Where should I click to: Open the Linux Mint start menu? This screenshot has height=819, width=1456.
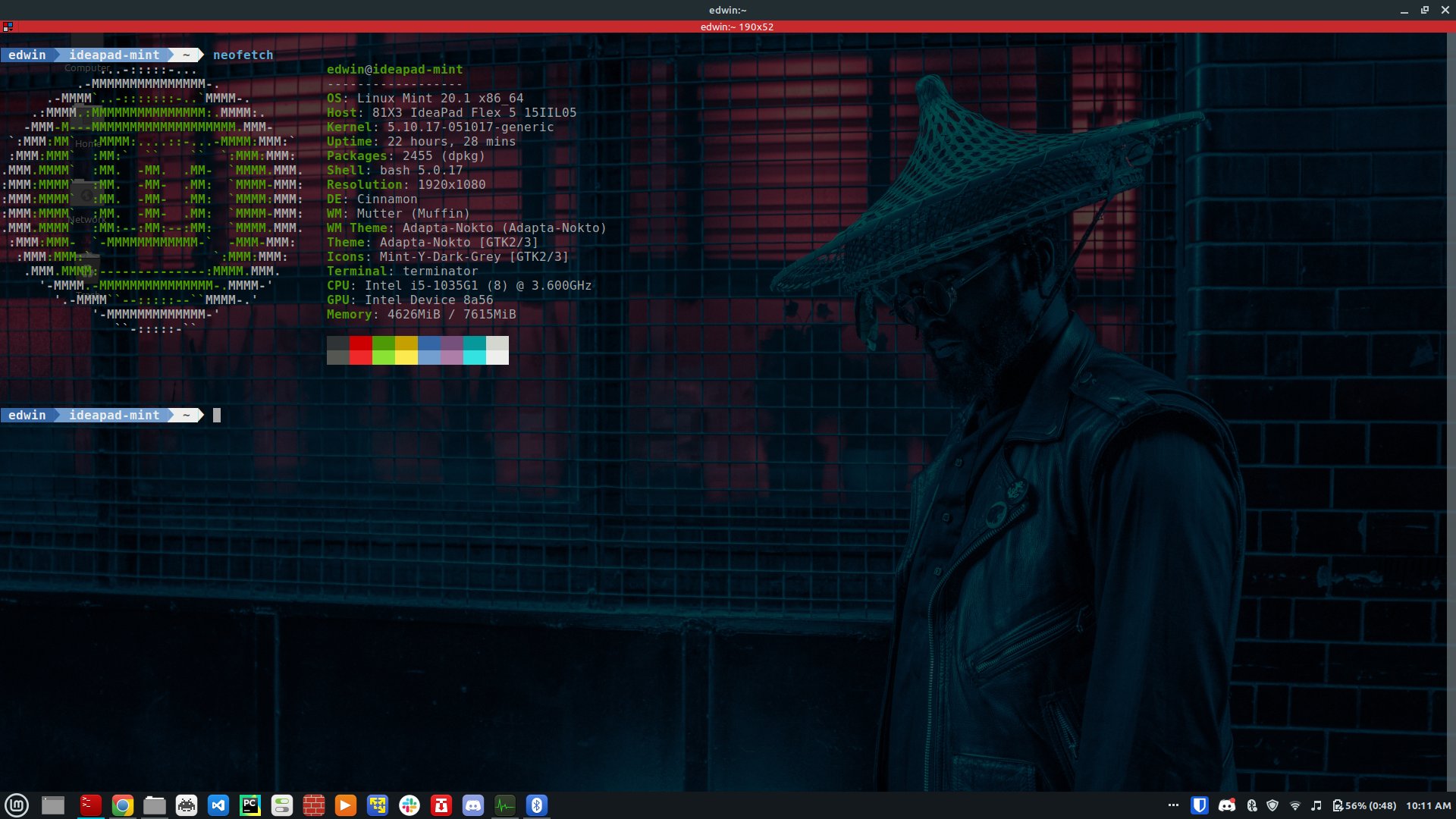click(17, 805)
